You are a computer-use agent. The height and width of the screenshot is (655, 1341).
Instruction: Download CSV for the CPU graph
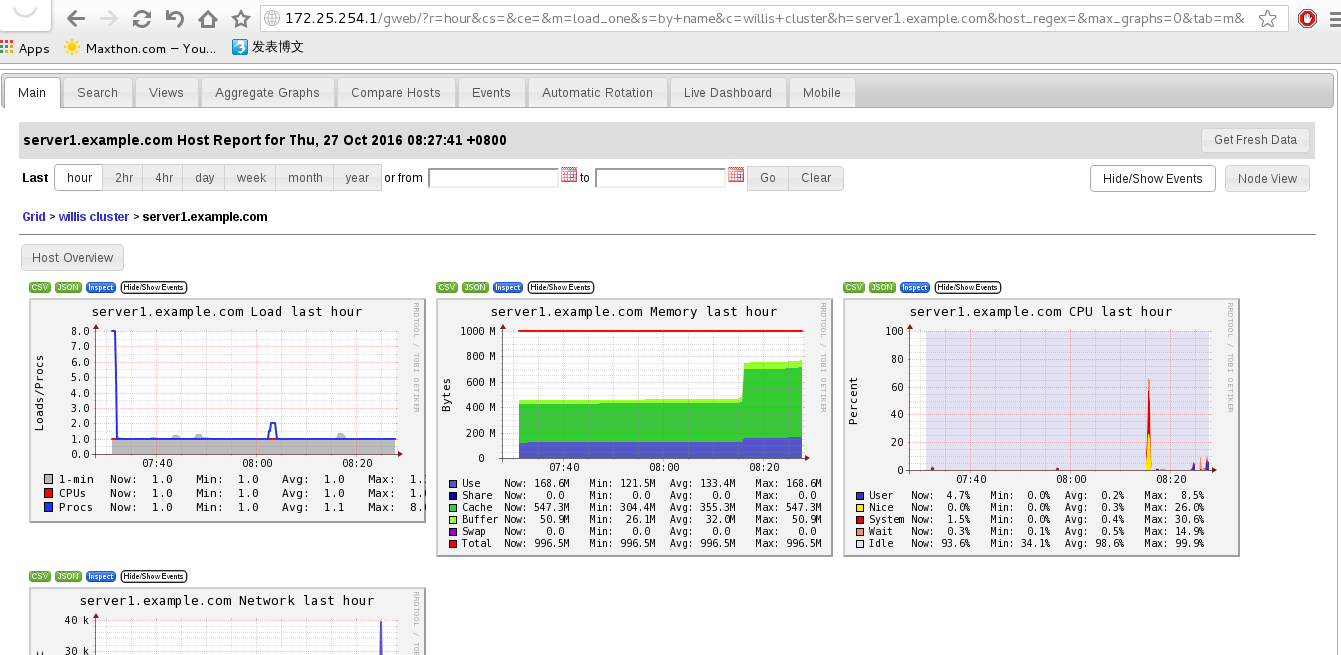(854, 287)
